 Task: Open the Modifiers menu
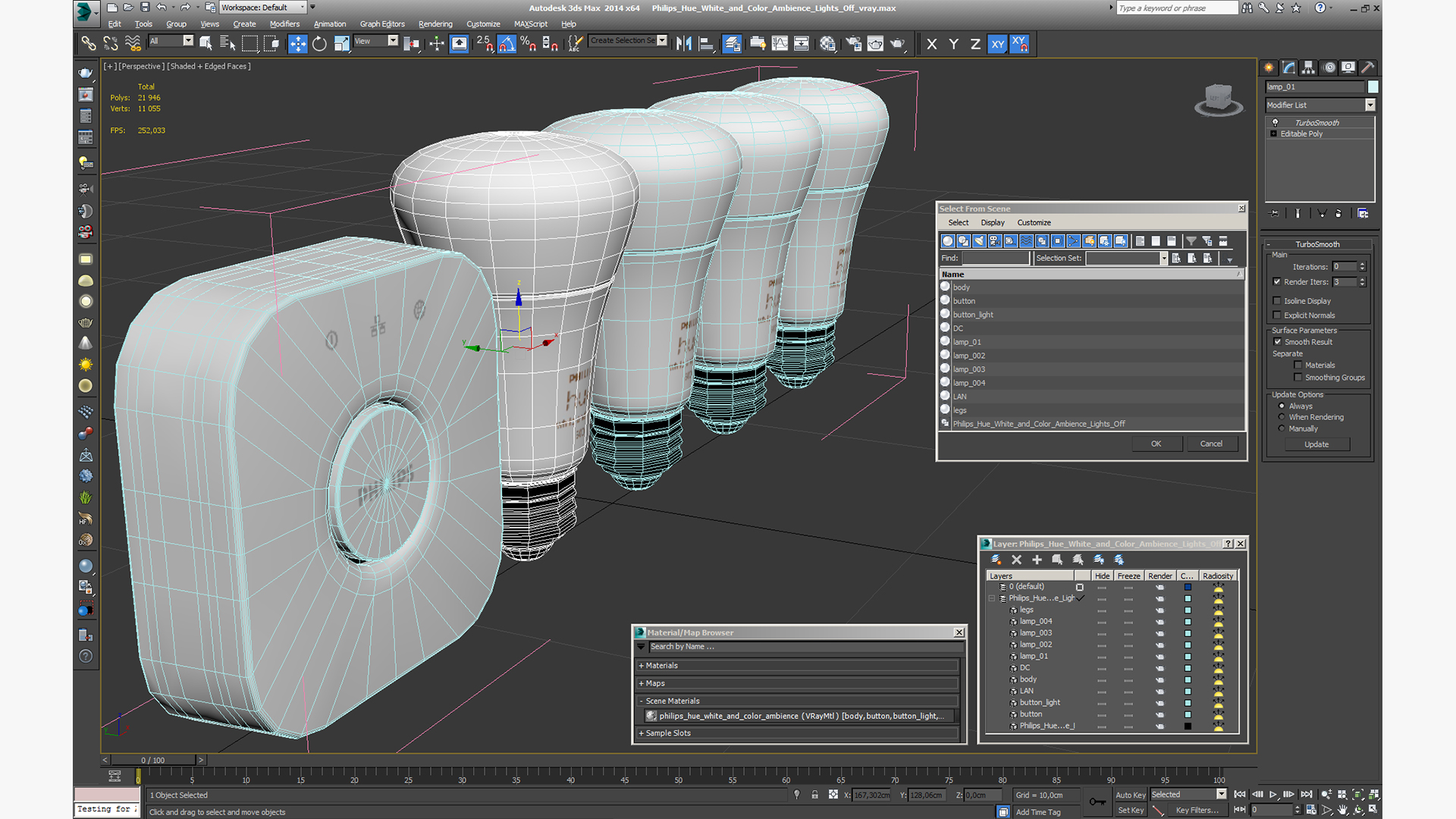pyautogui.click(x=284, y=24)
